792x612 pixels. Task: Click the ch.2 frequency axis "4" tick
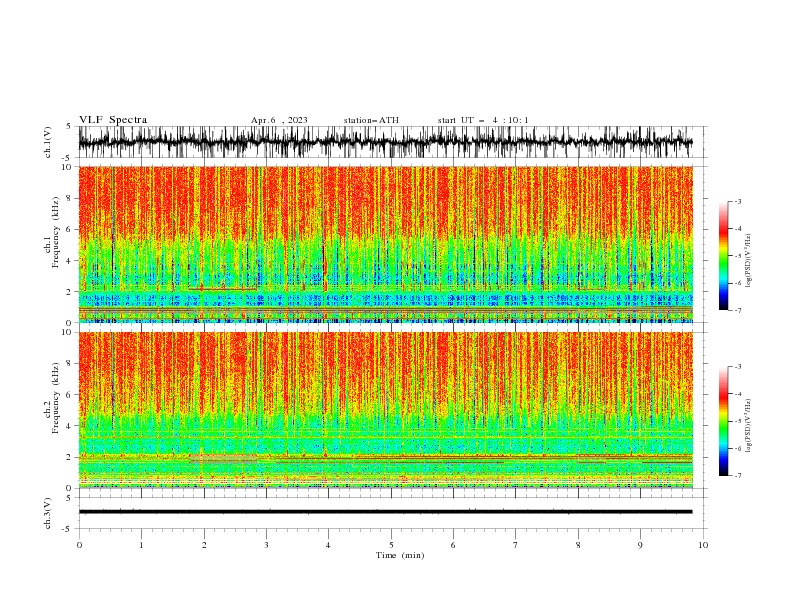(x=69, y=426)
